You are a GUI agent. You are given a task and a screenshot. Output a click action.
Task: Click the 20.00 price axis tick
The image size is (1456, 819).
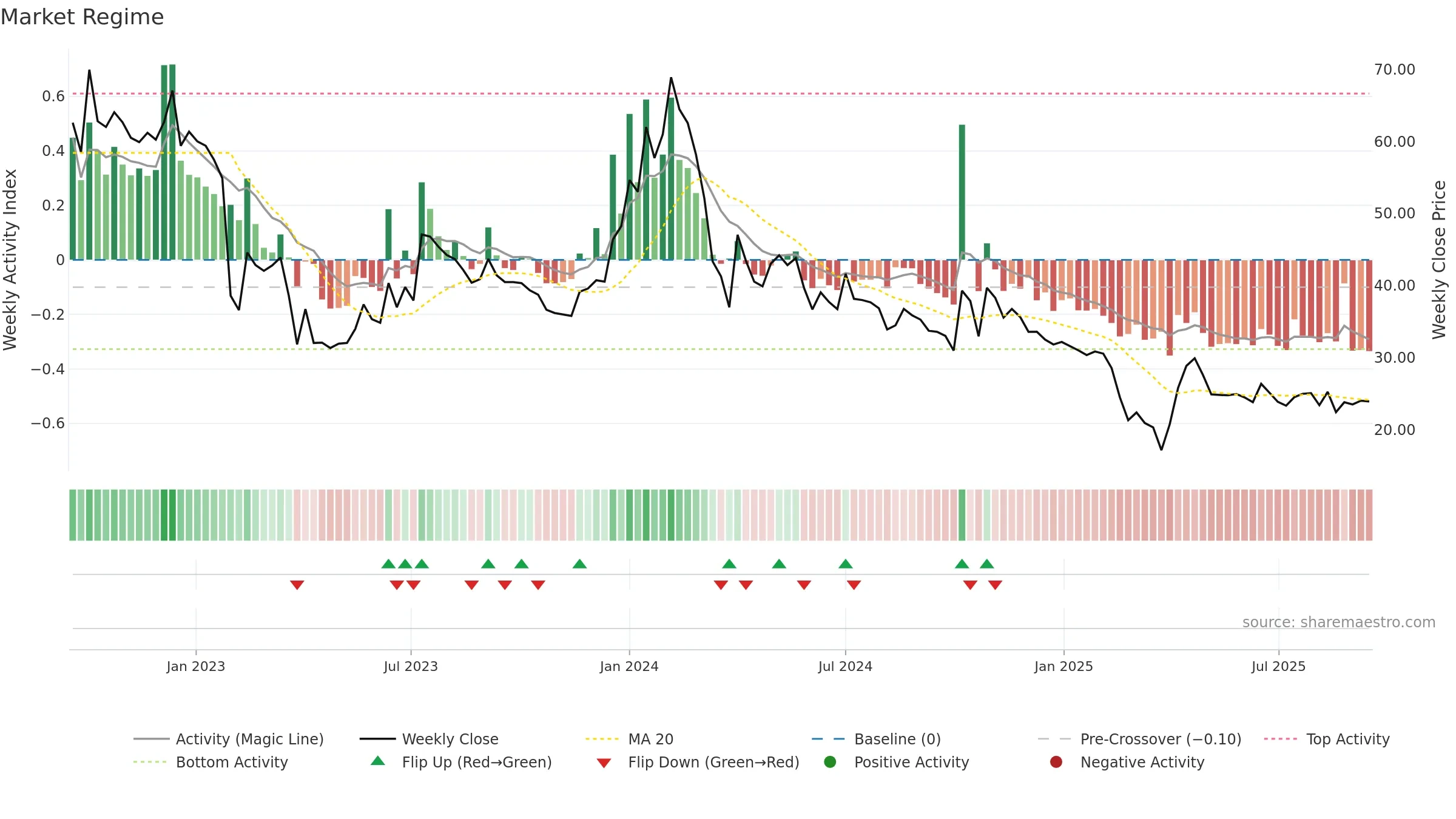(x=1394, y=430)
